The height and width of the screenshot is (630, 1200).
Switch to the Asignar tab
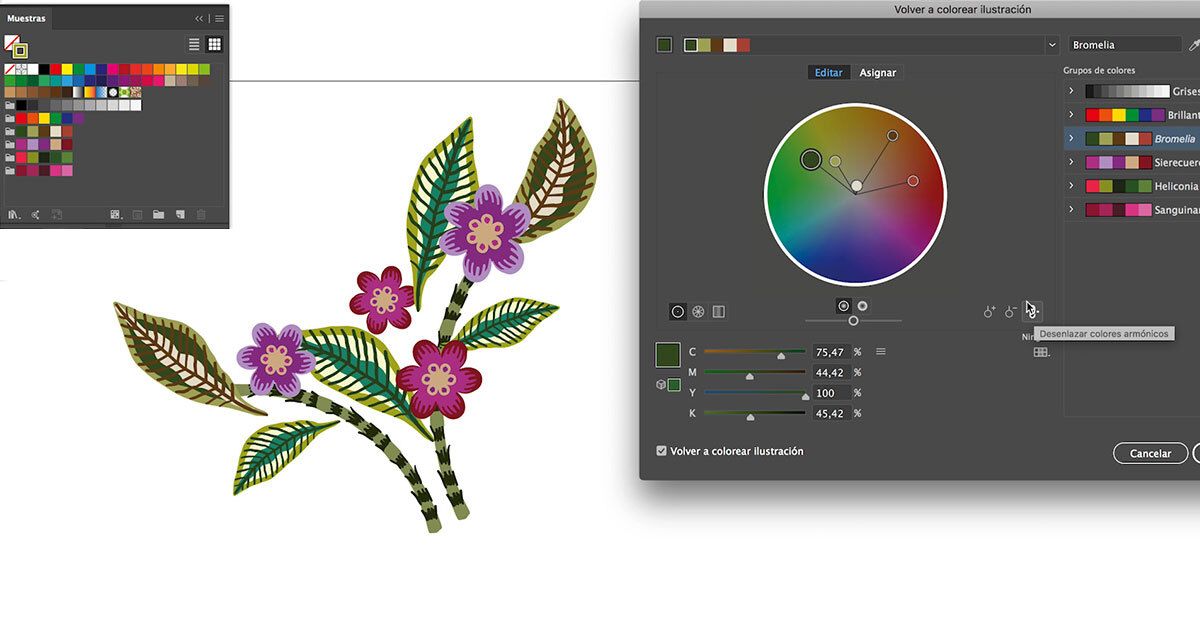click(x=878, y=73)
